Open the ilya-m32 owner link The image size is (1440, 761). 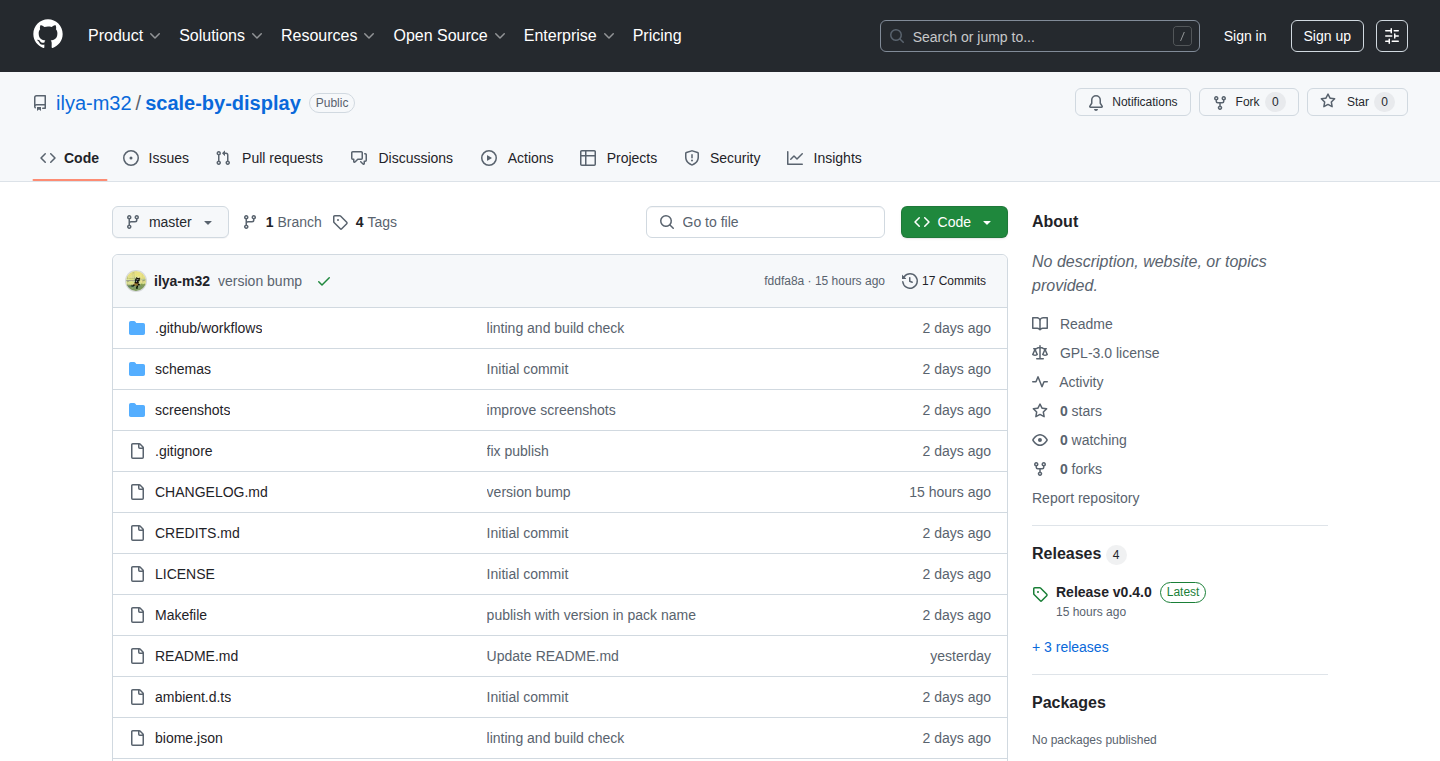click(94, 103)
